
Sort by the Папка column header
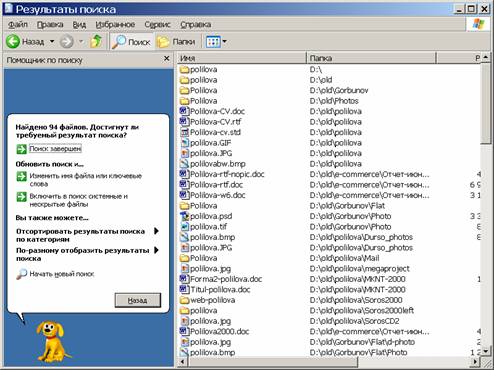pos(371,58)
